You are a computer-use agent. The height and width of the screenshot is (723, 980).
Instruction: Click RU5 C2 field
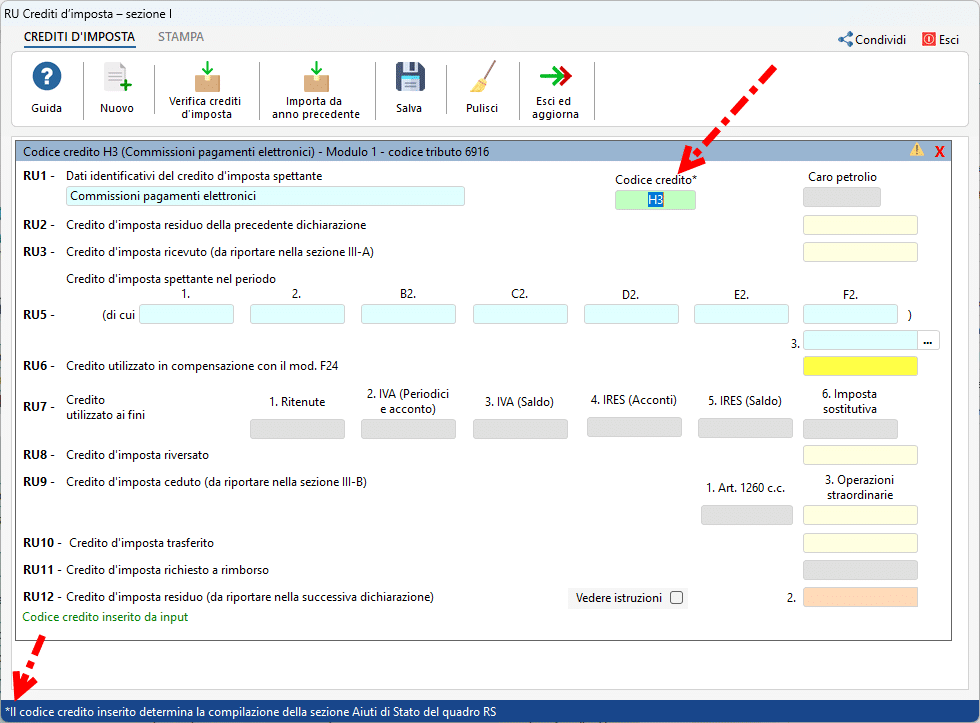tap(520, 314)
